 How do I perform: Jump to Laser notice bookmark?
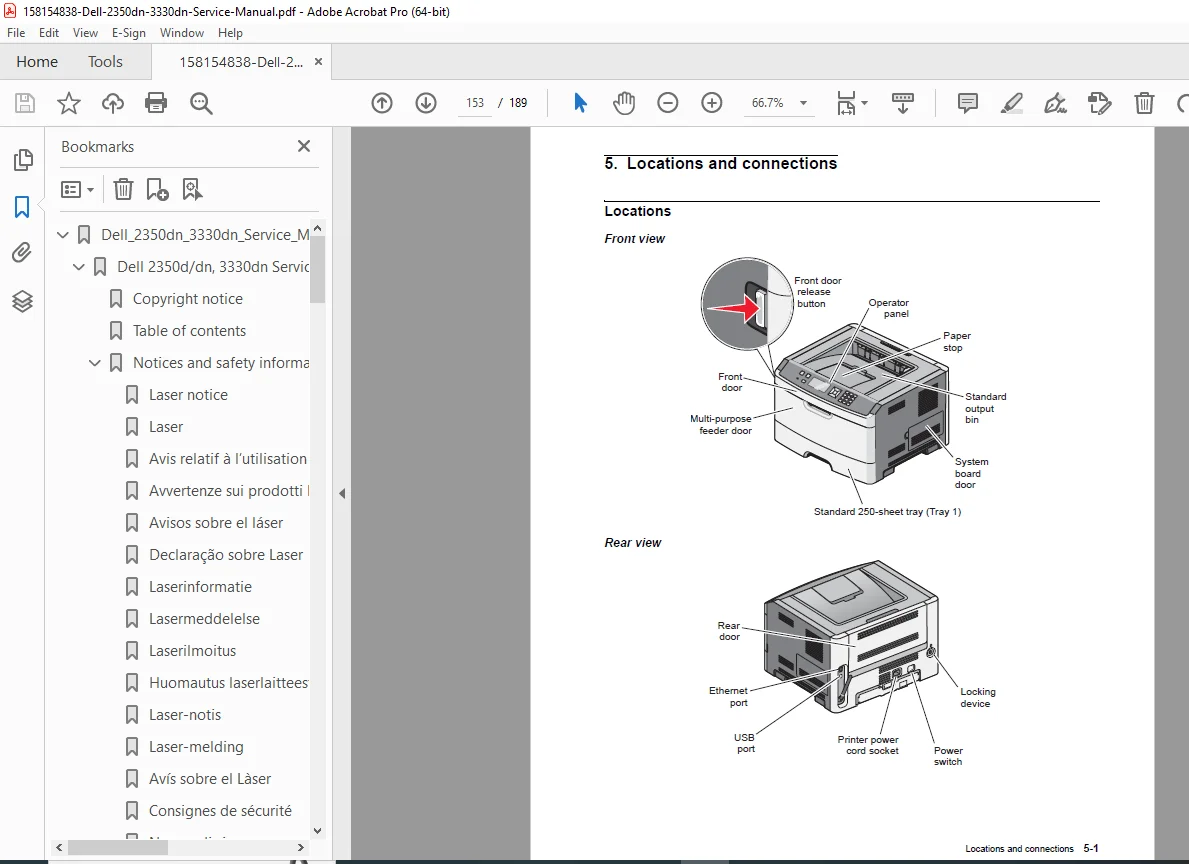click(188, 394)
